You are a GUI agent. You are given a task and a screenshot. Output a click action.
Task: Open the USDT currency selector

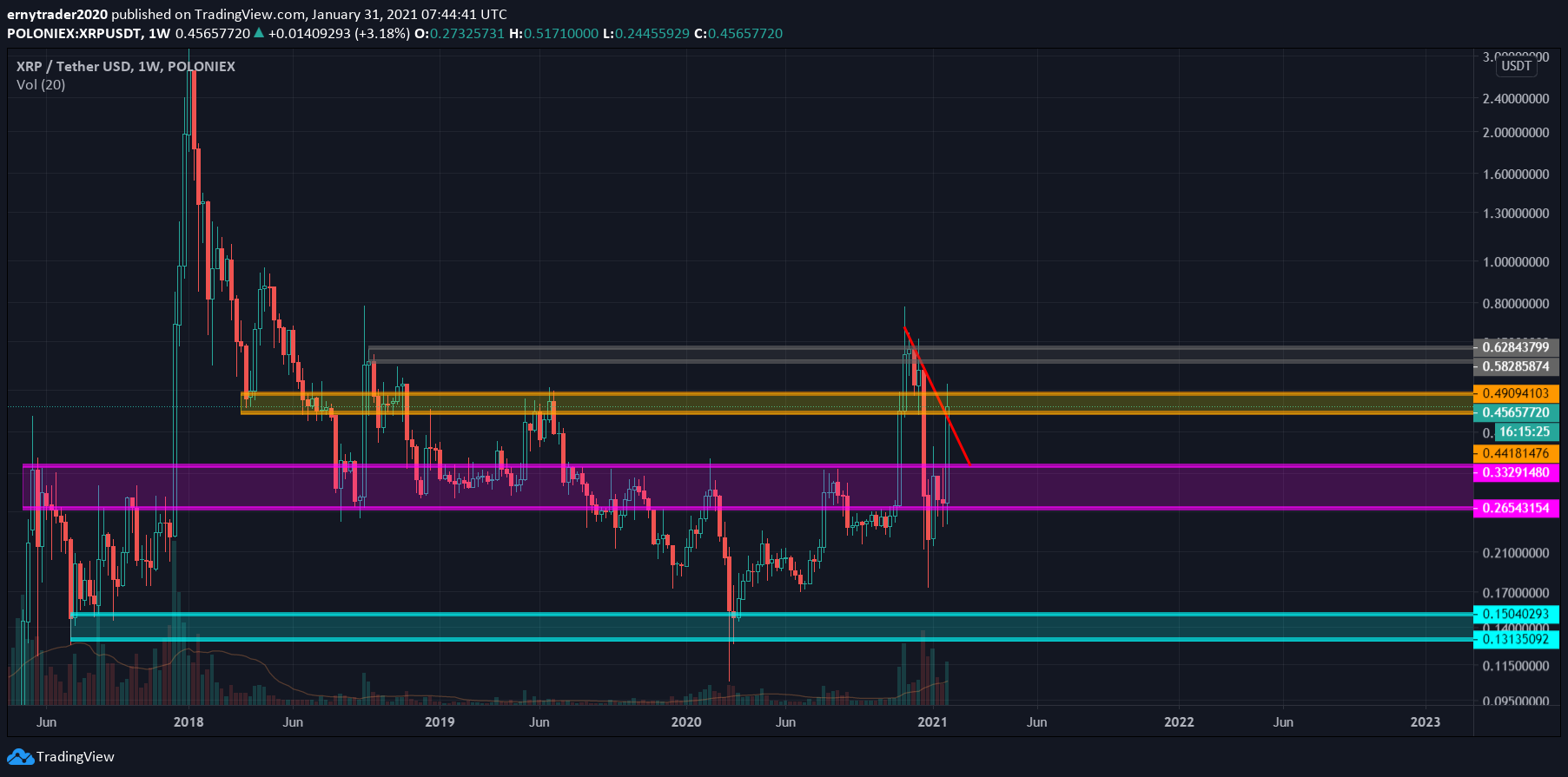point(1517,66)
